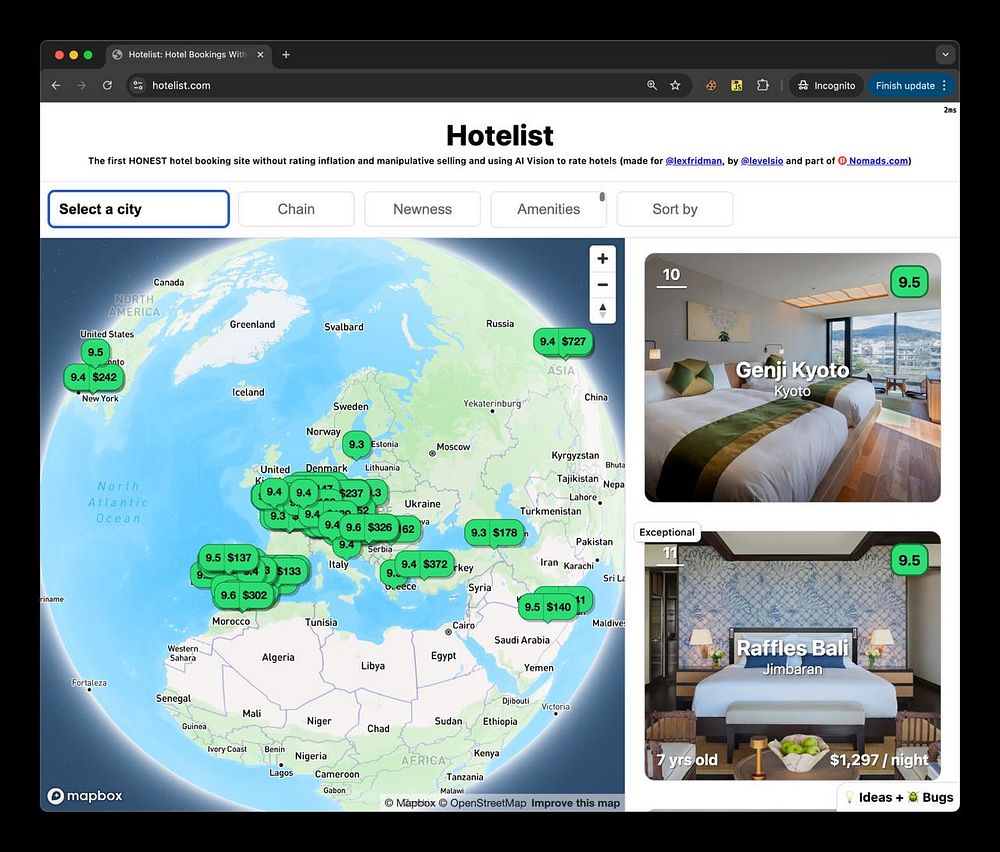The width and height of the screenshot is (1000, 852).
Task: Click the 9.5 rating badge on Genji Kyoto
Action: [x=909, y=282]
